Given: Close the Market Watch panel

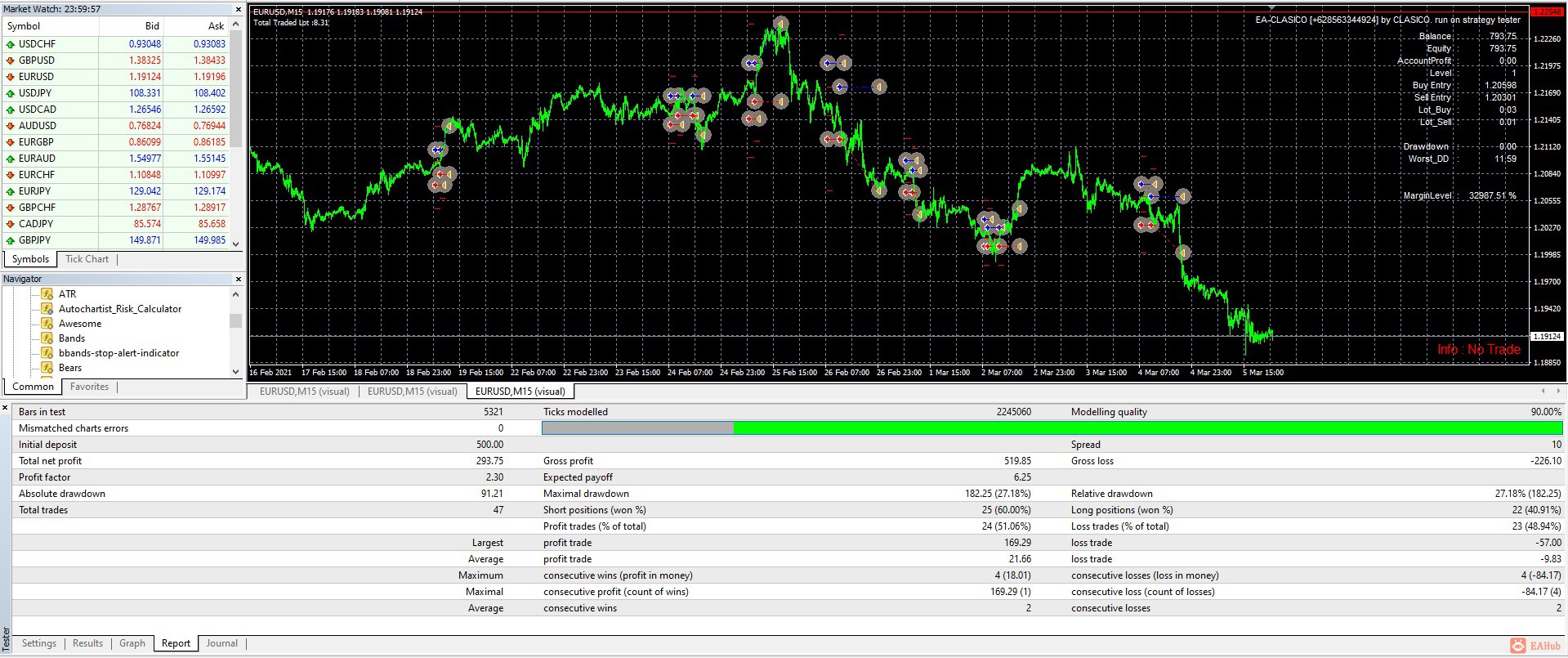Looking at the screenshot, I should coord(239,10).
